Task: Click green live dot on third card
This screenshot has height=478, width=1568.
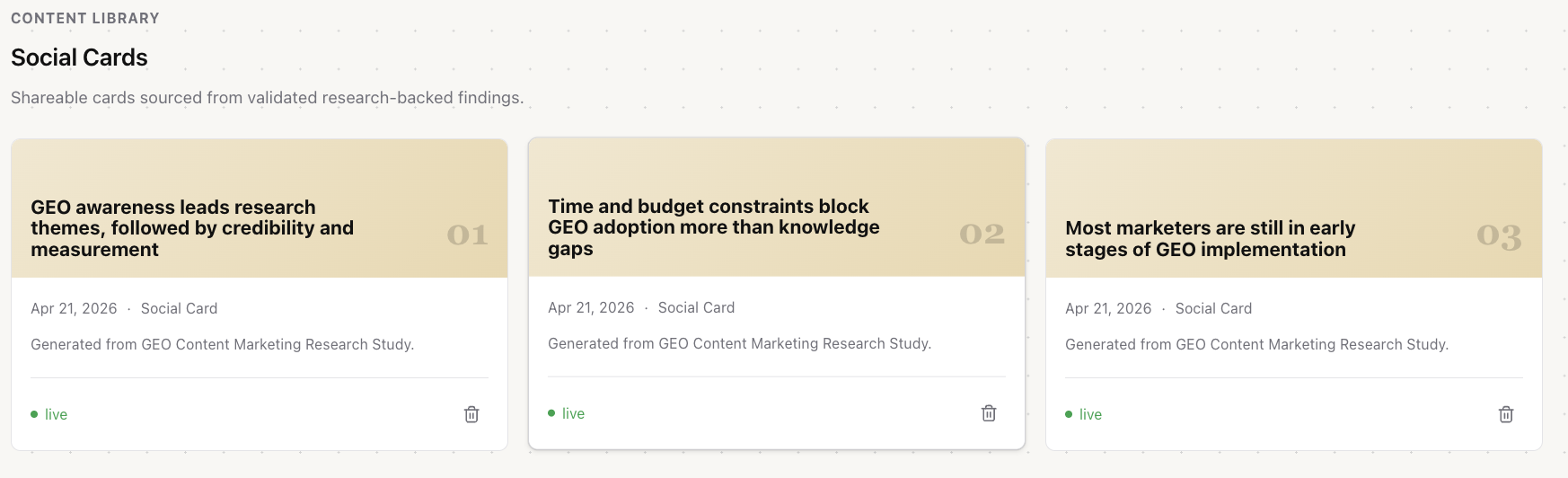Action: click(1069, 414)
